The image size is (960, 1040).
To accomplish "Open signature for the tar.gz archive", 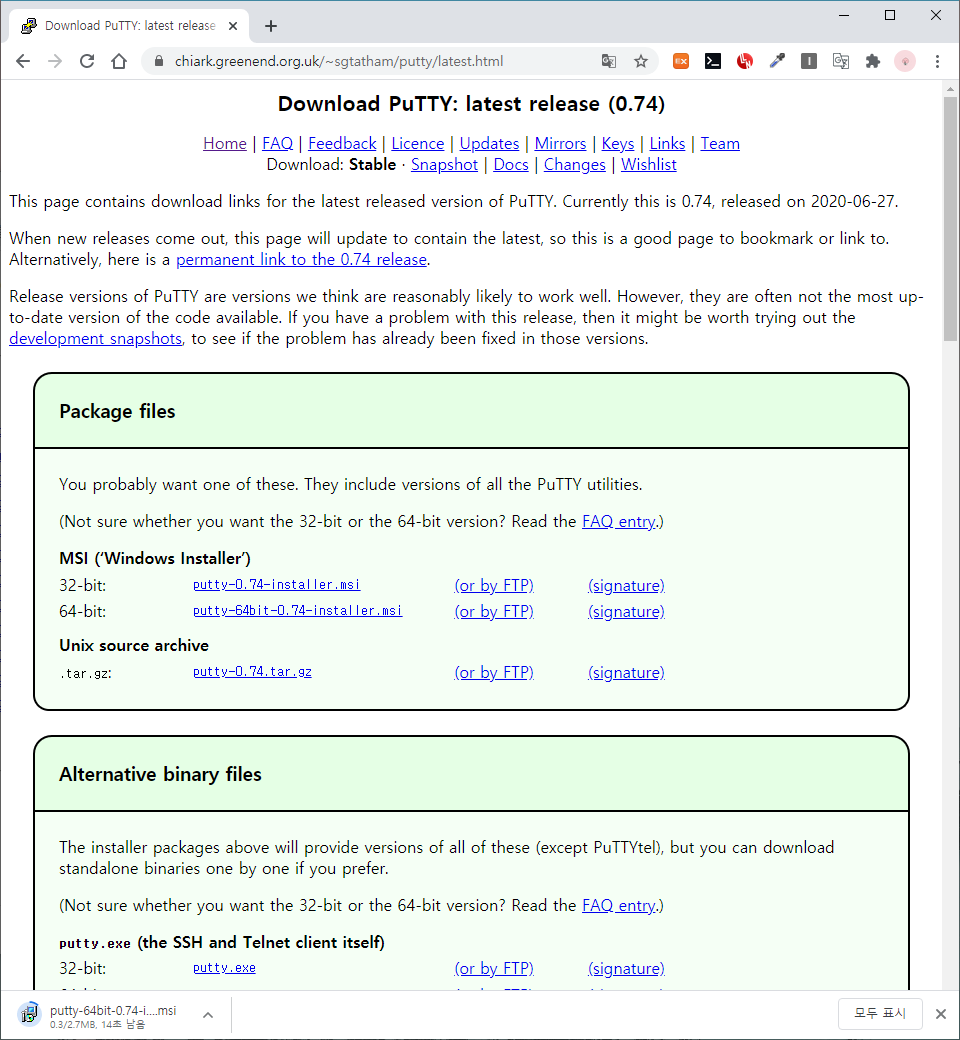I will (x=626, y=673).
